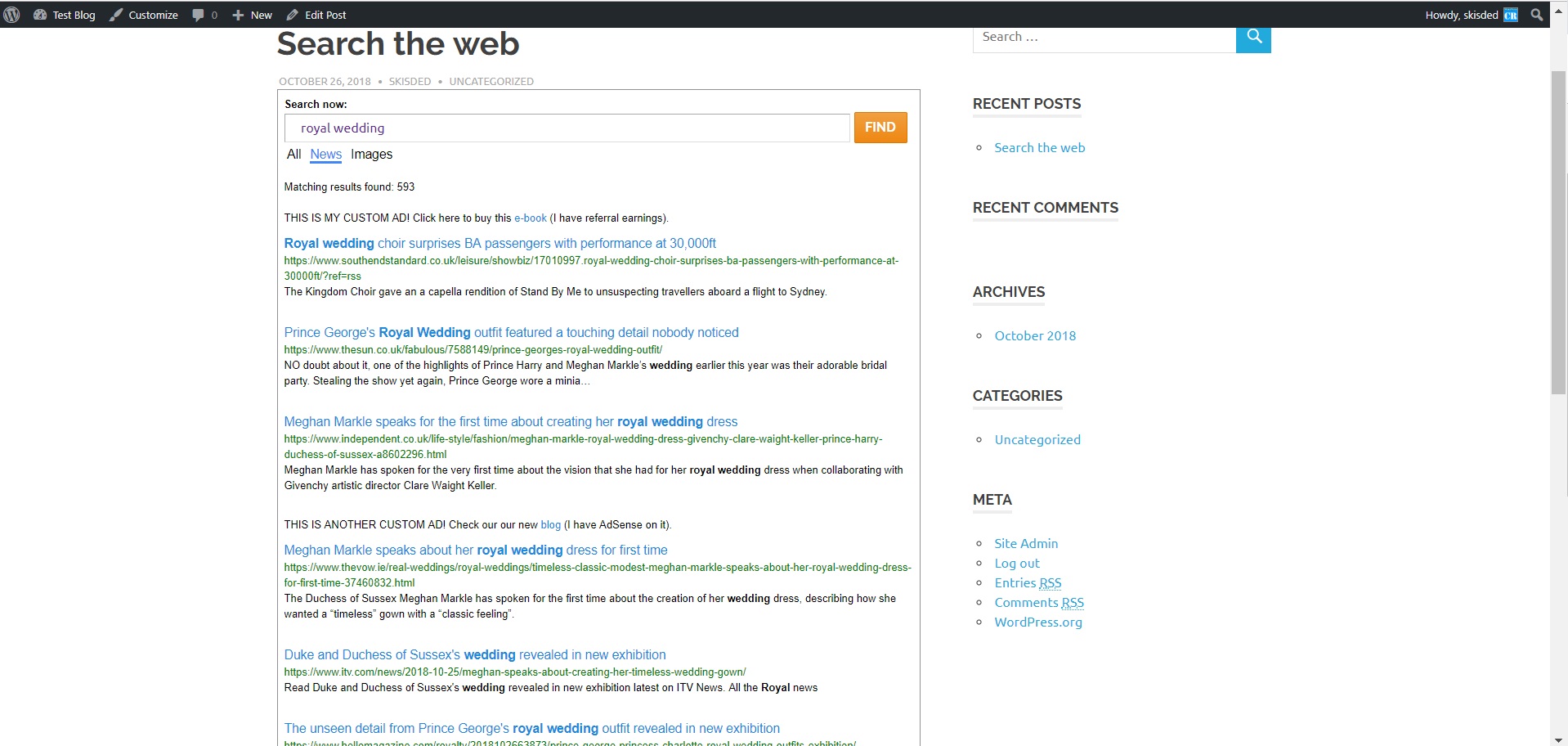Focus the sidebar Search input box
1568x746 pixels.
1104,38
